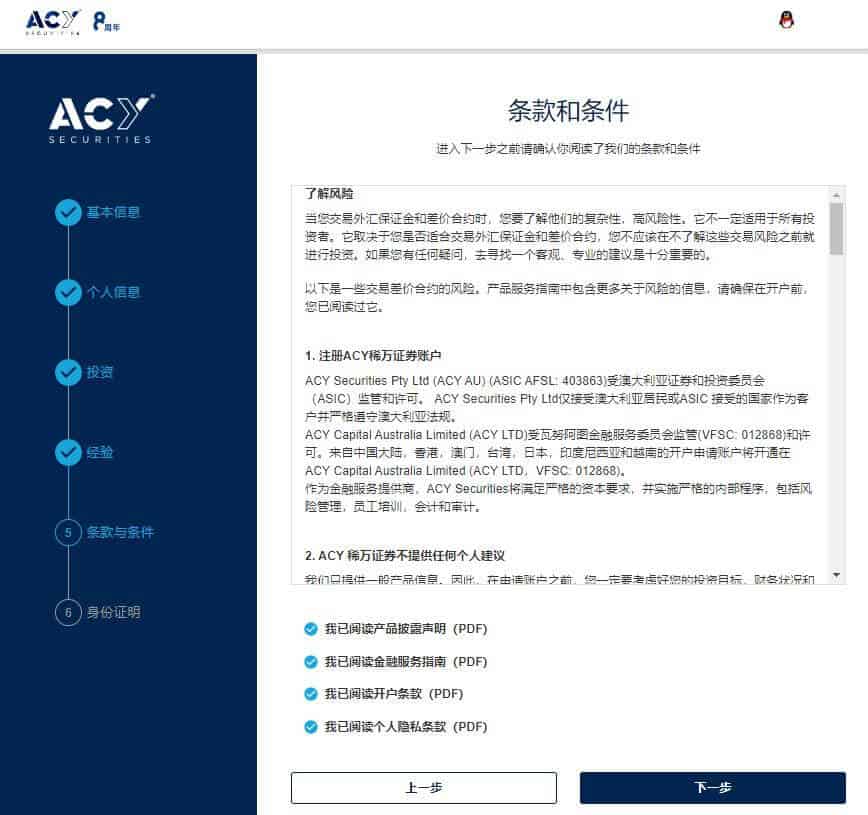
Task: Click the 投资 completed step checkmark
Action: coord(69,373)
